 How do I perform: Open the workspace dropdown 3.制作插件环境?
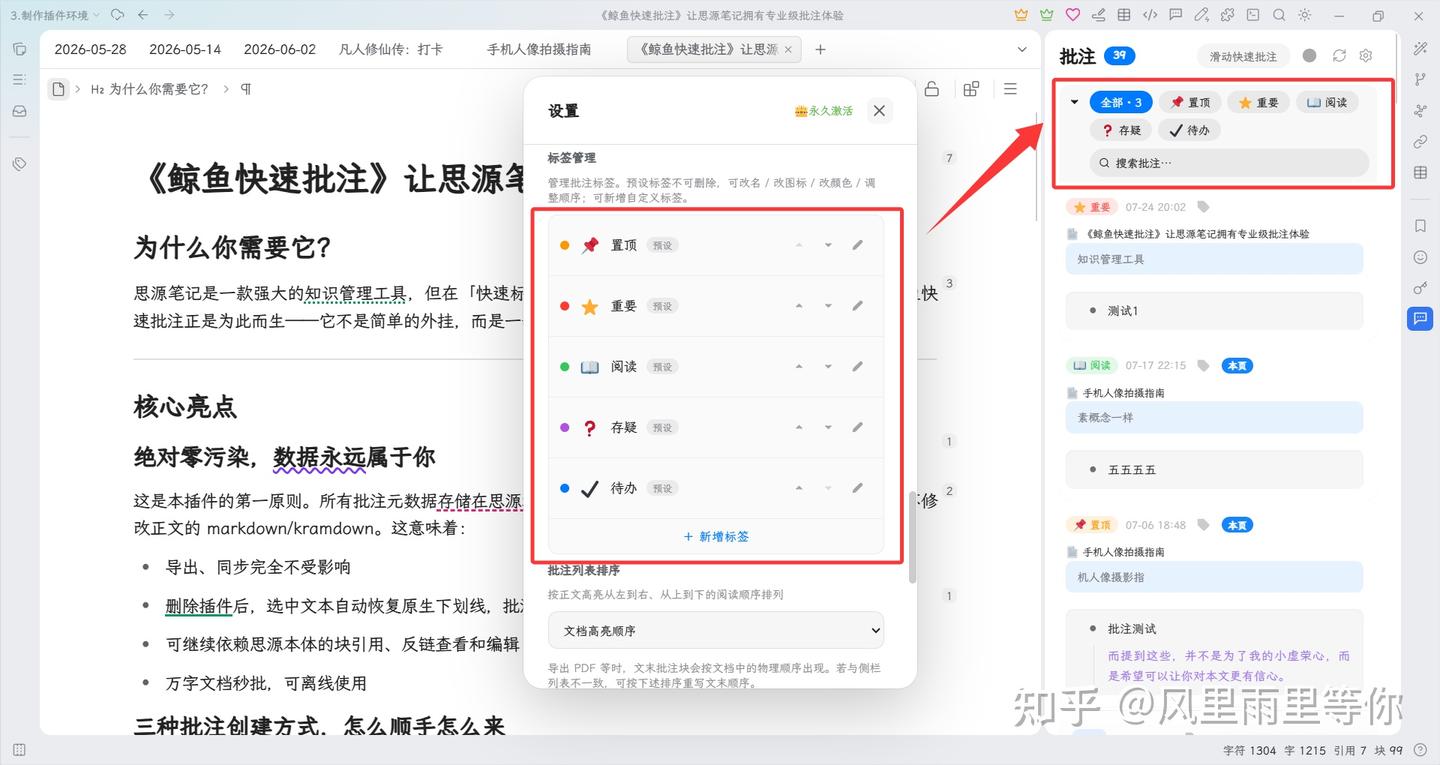(55, 15)
